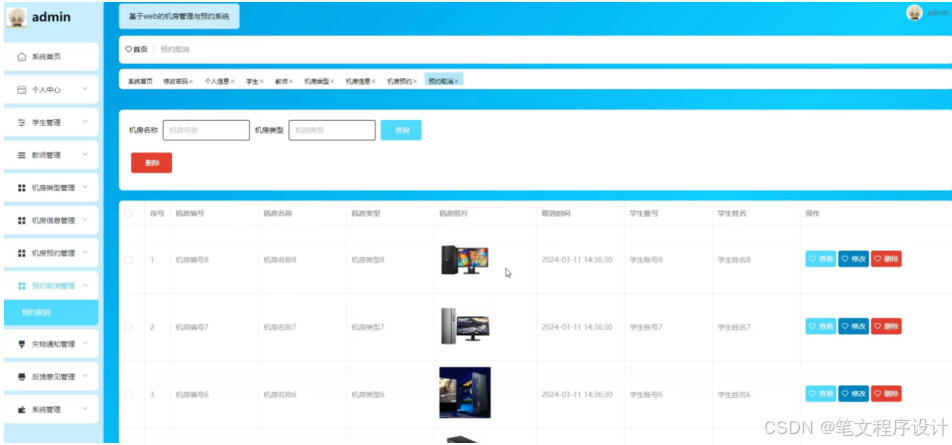Expand the 机房类型管理 menu chevron
952x445 pixels.
point(85,188)
